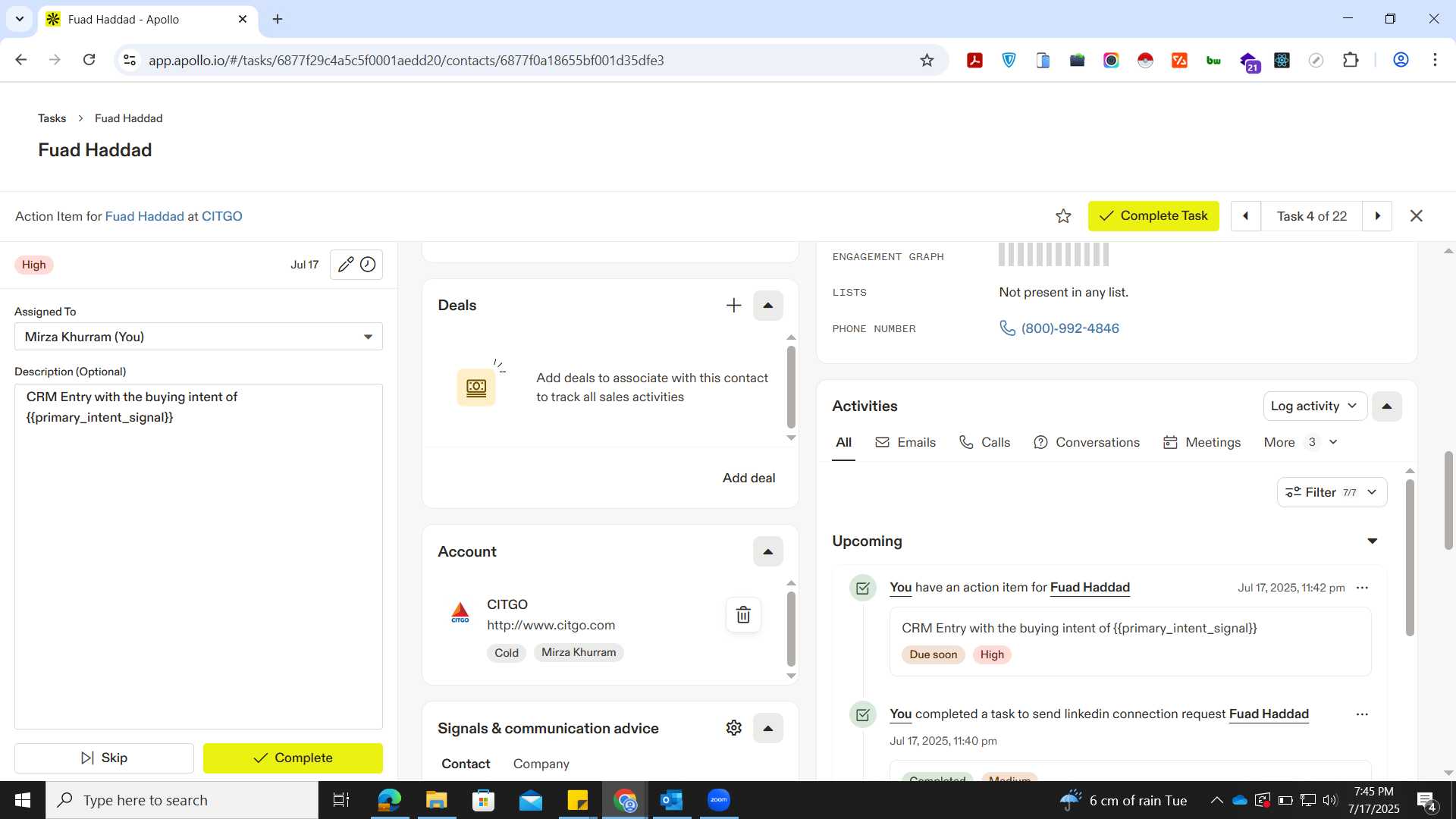Click yellow Complete button
The height and width of the screenshot is (819, 1456).
(293, 758)
